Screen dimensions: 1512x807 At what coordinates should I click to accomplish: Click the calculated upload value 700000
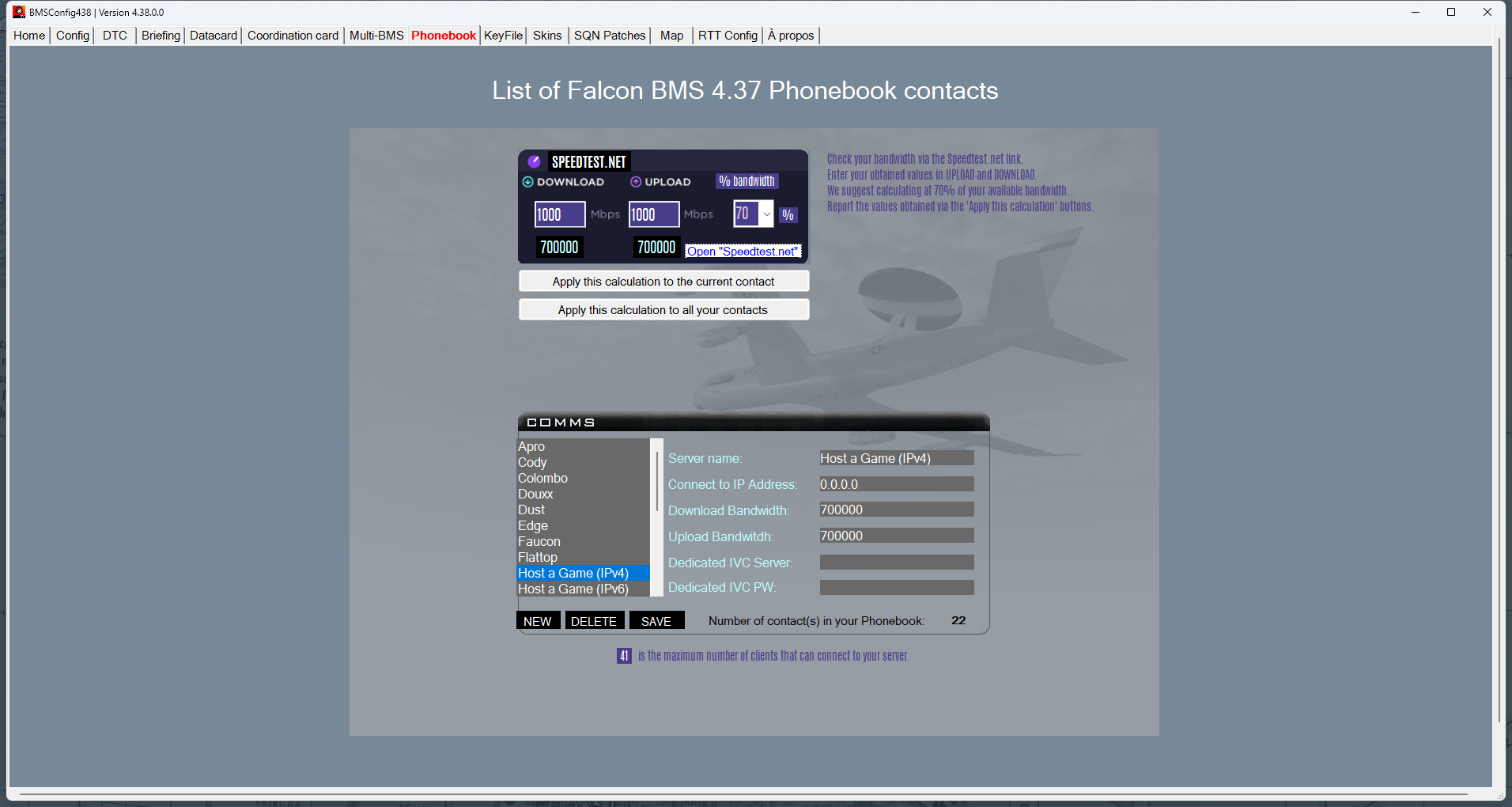[x=656, y=247]
